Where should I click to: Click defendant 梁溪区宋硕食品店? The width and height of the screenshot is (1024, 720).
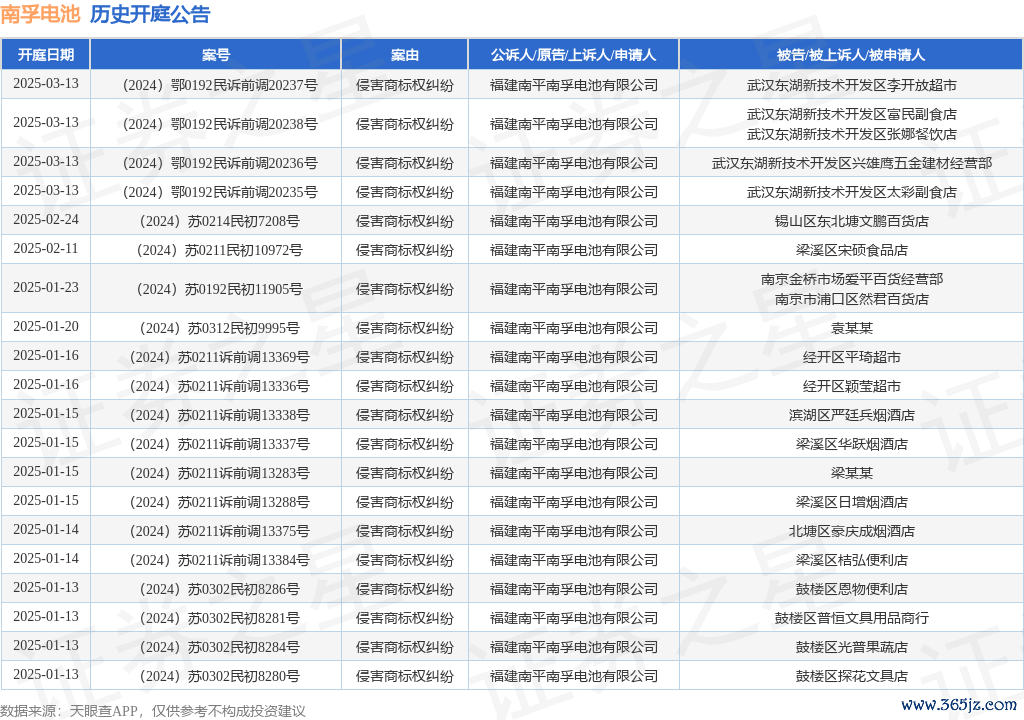pyautogui.click(x=852, y=250)
